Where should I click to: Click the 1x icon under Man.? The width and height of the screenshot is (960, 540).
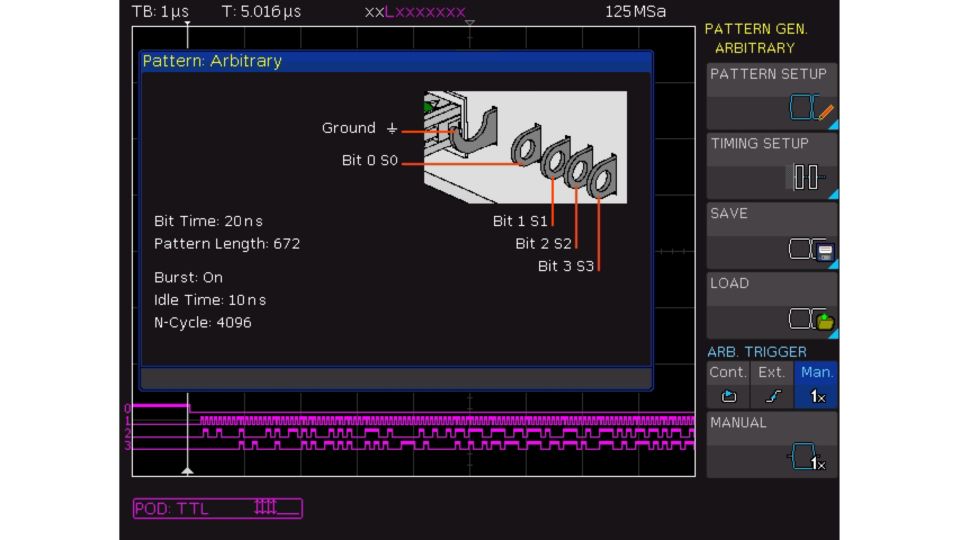(x=818, y=396)
